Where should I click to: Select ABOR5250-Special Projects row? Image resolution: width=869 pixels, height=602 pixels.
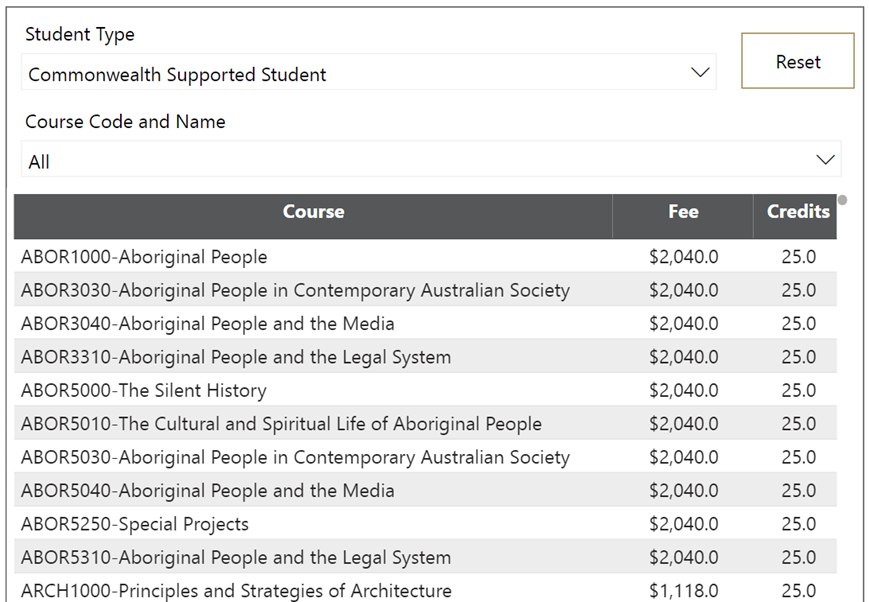click(x=425, y=524)
